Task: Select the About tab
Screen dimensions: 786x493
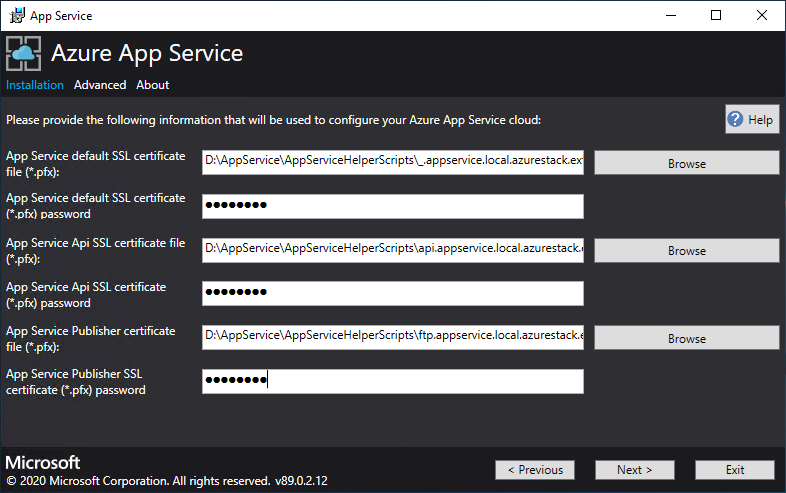Action: (153, 85)
